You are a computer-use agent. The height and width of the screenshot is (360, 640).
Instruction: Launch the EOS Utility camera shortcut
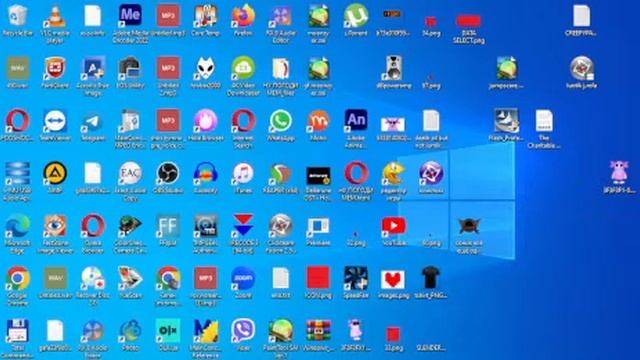tap(130, 68)
